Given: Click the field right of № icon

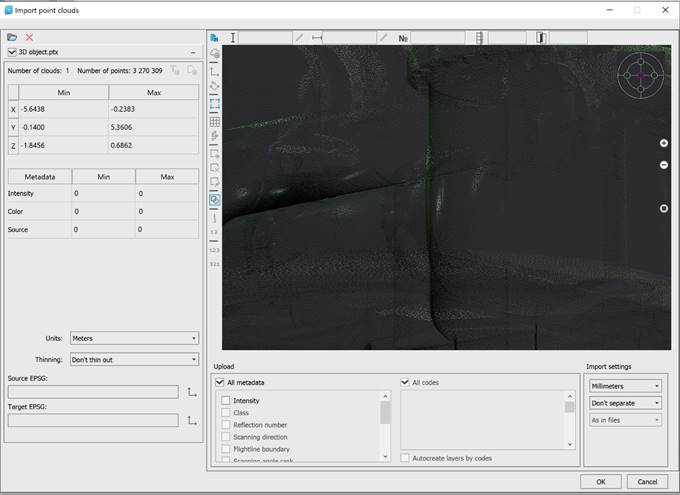Looking at the screenshot, I should coord(438,38).
